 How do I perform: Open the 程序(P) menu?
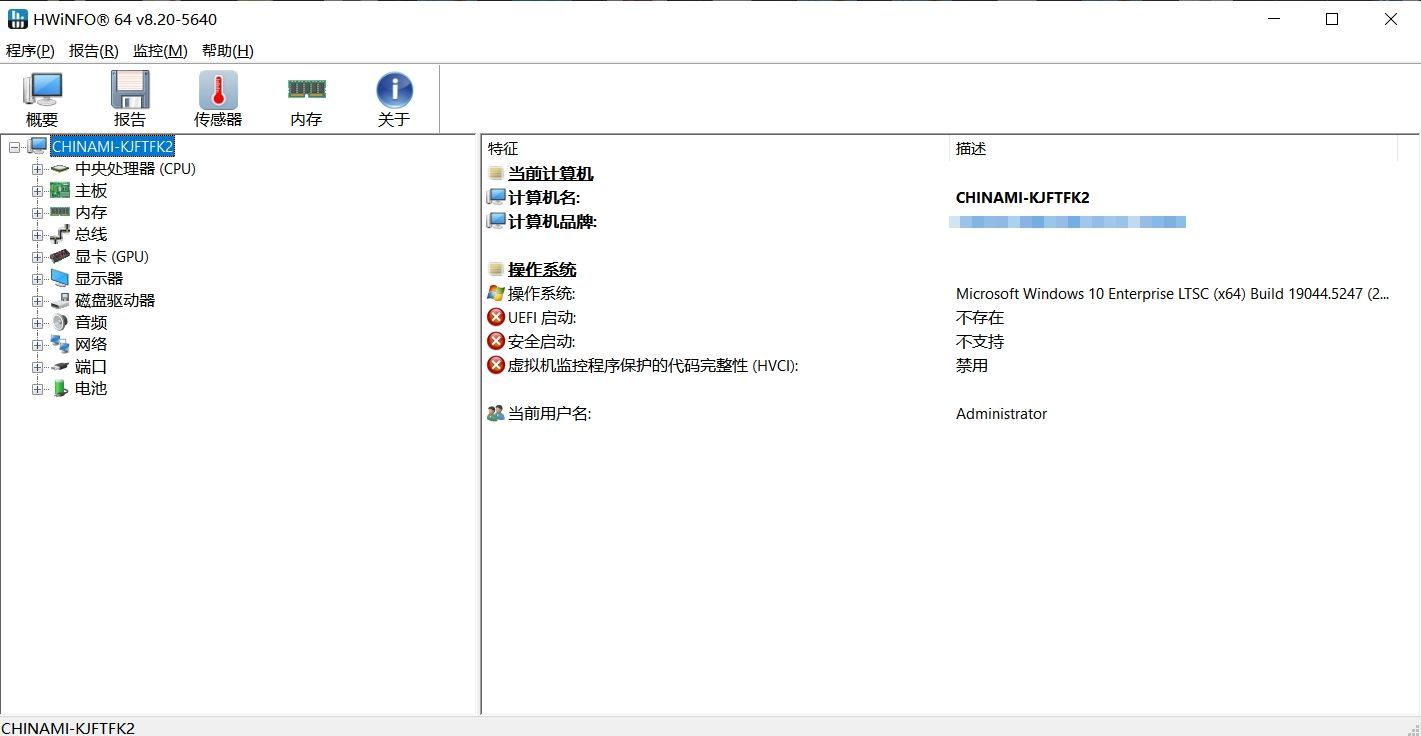point(30,51)
